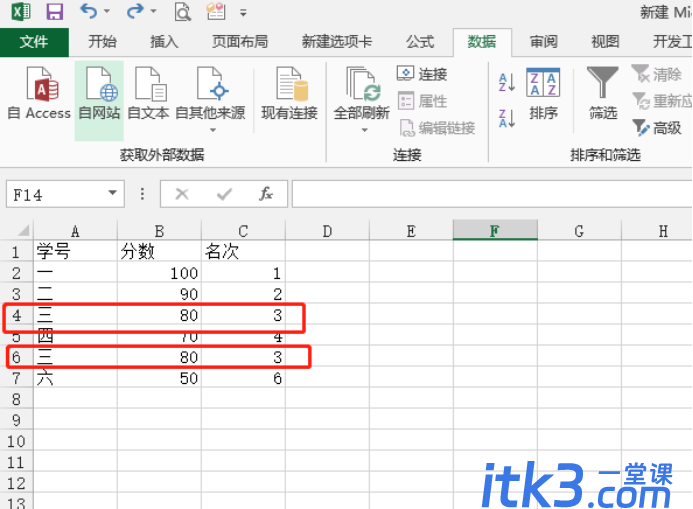Expand the 全部刷新 dropdown arrow
693x509 pixels.
click(365, 130)
